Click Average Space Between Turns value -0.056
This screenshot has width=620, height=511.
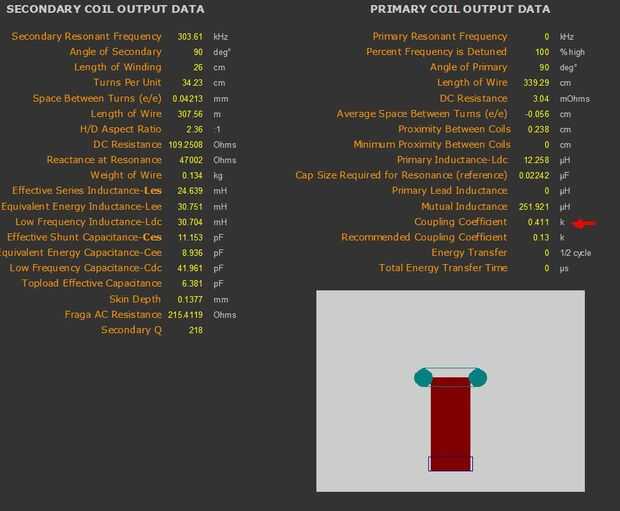pyautogui.click(x=537, y=114)
